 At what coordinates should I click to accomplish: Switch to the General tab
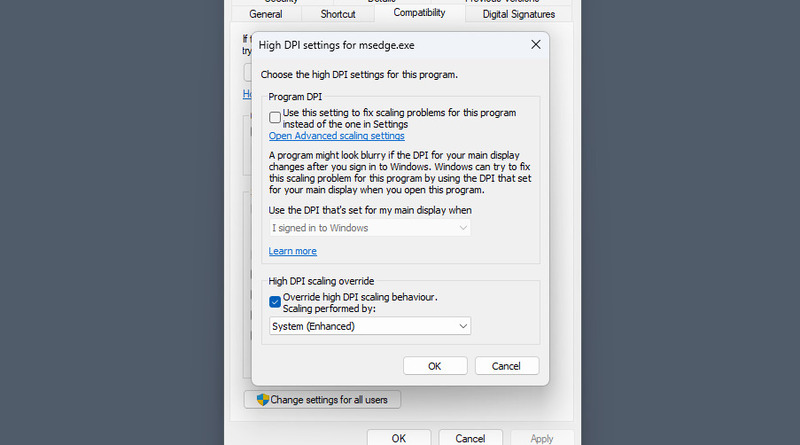(x=266, y=14)
